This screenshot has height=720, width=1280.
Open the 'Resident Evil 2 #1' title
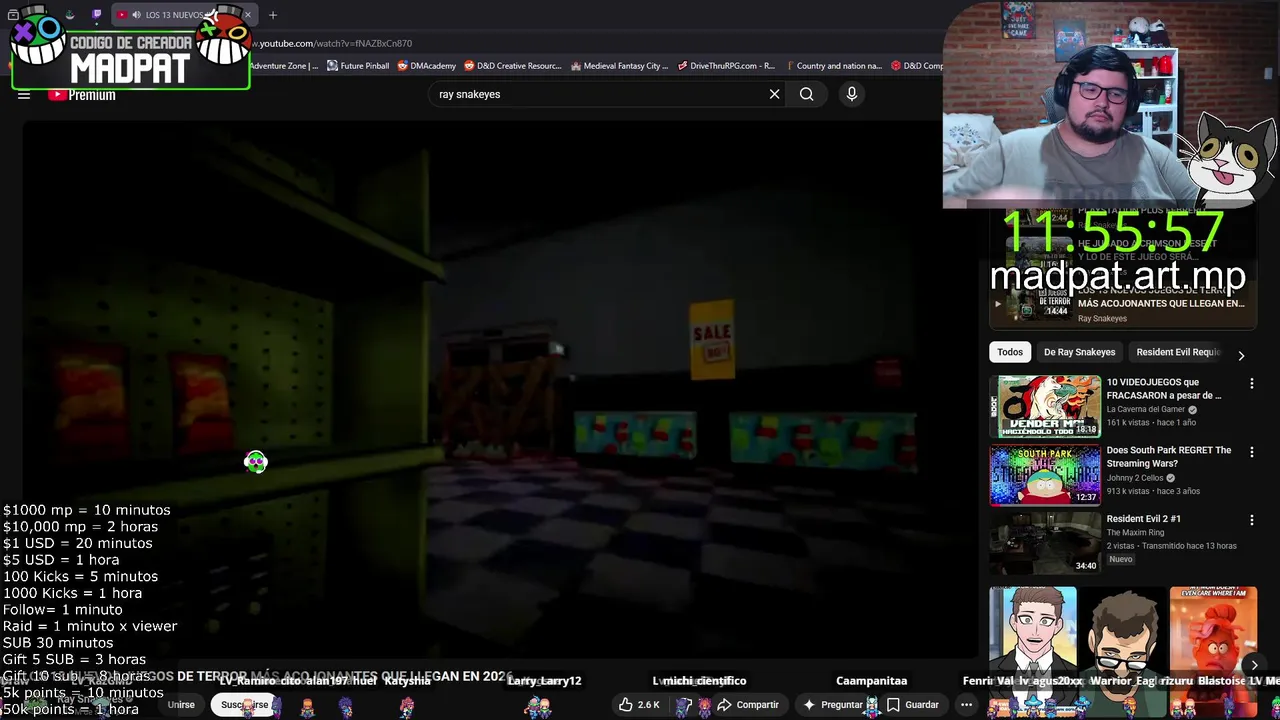(1143, 519)
